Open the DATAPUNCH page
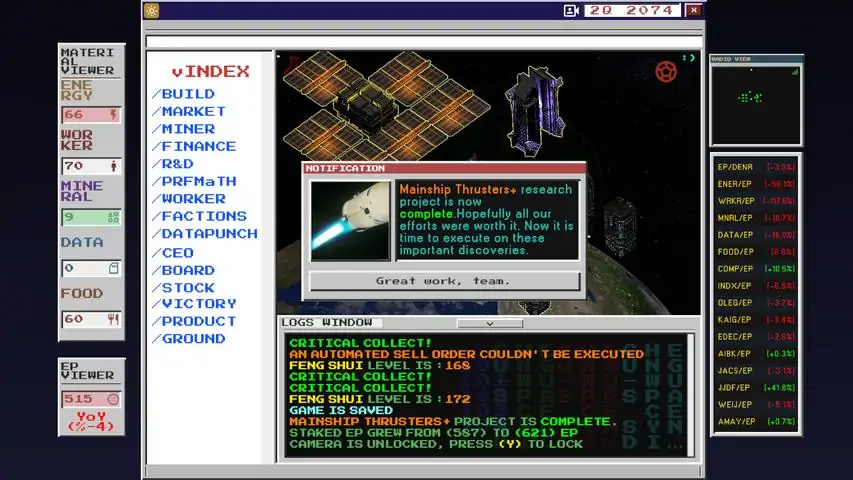The height and width of the screenshot is (480, 853). point(205,233)
